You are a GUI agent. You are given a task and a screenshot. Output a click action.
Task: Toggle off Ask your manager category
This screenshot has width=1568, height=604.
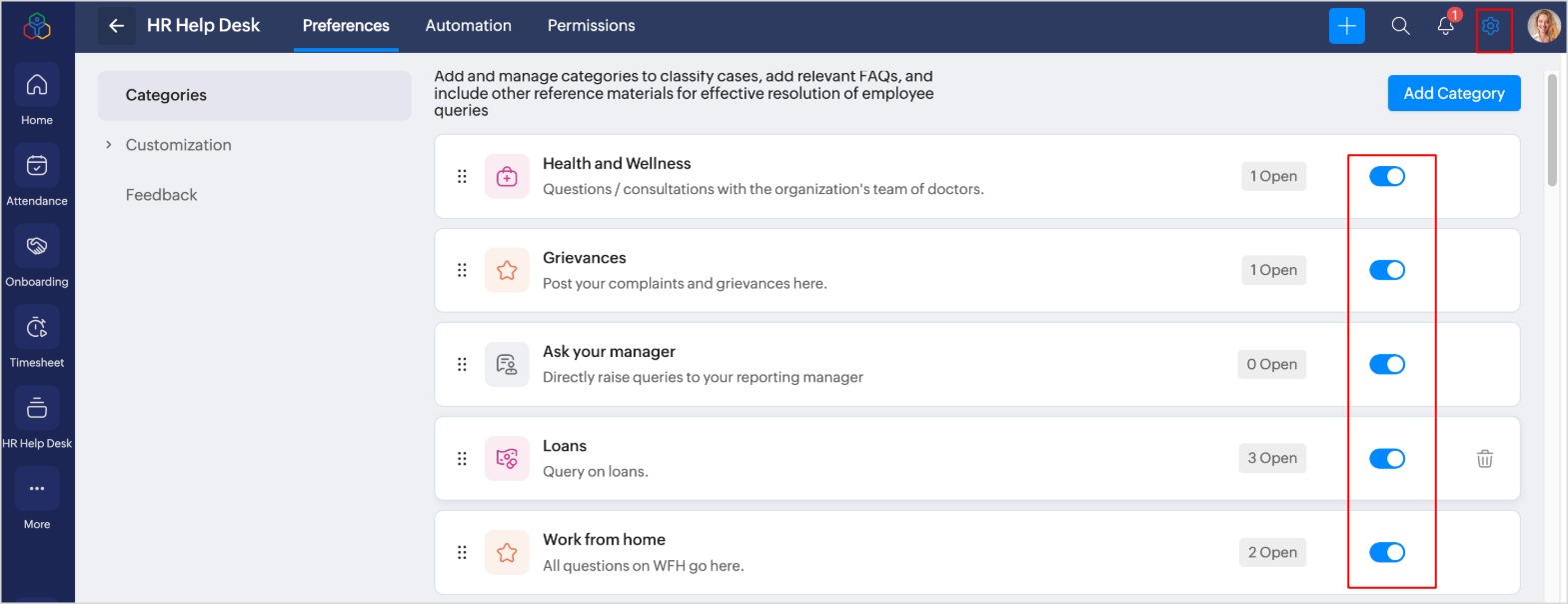point(1387,365)
